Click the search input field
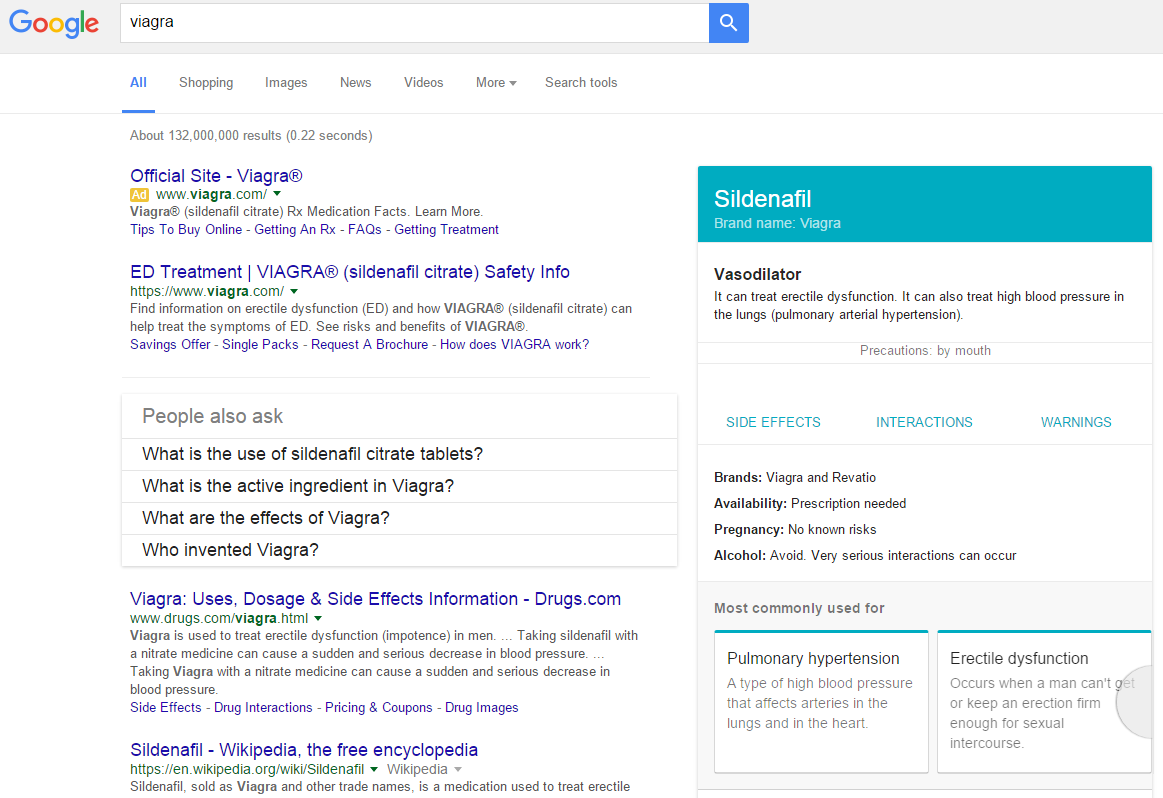This screenshot has width=1163, height=798. click(414, 22)
